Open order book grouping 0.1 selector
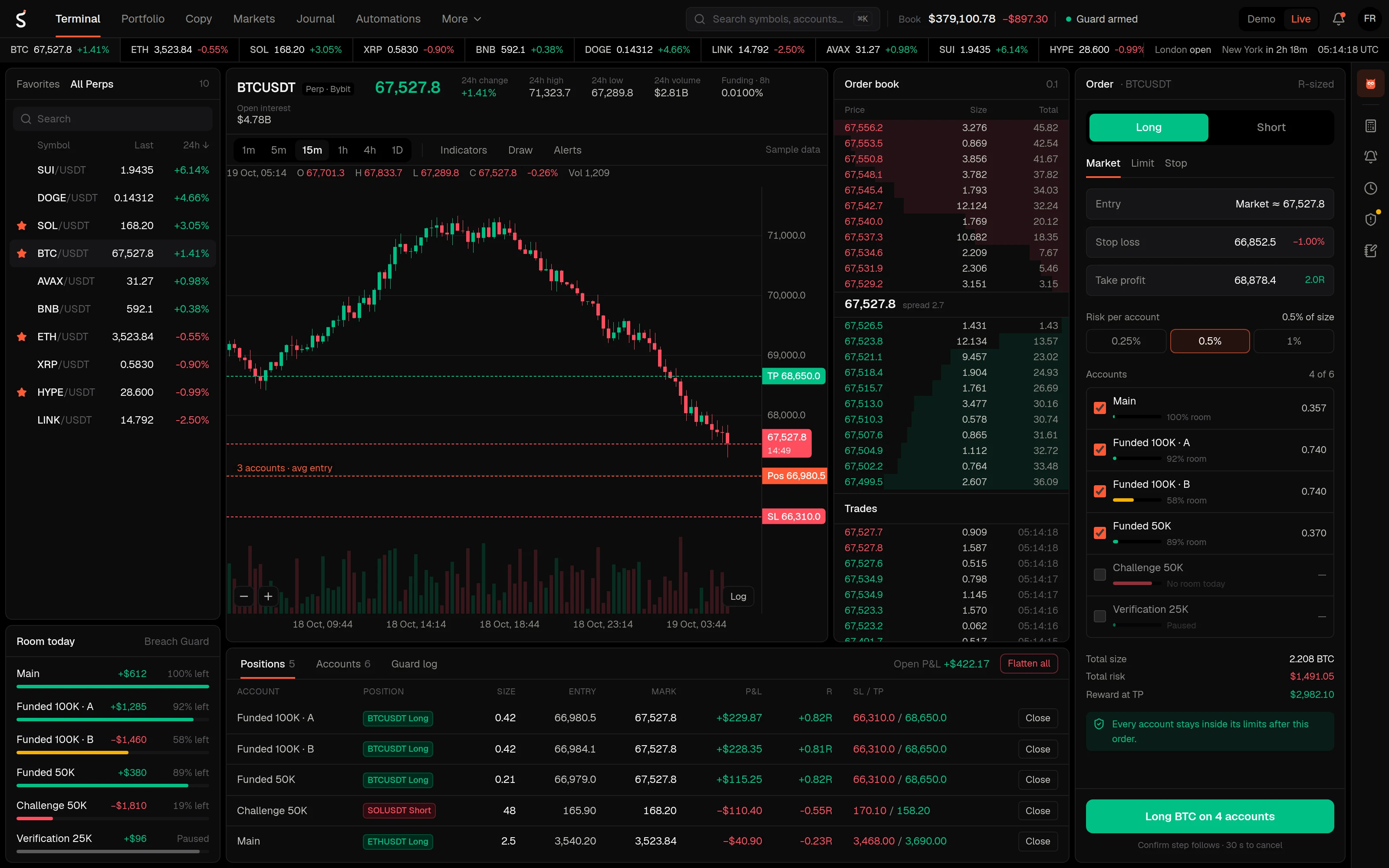Screen dimensions: 1389x868 point(1051,84)
